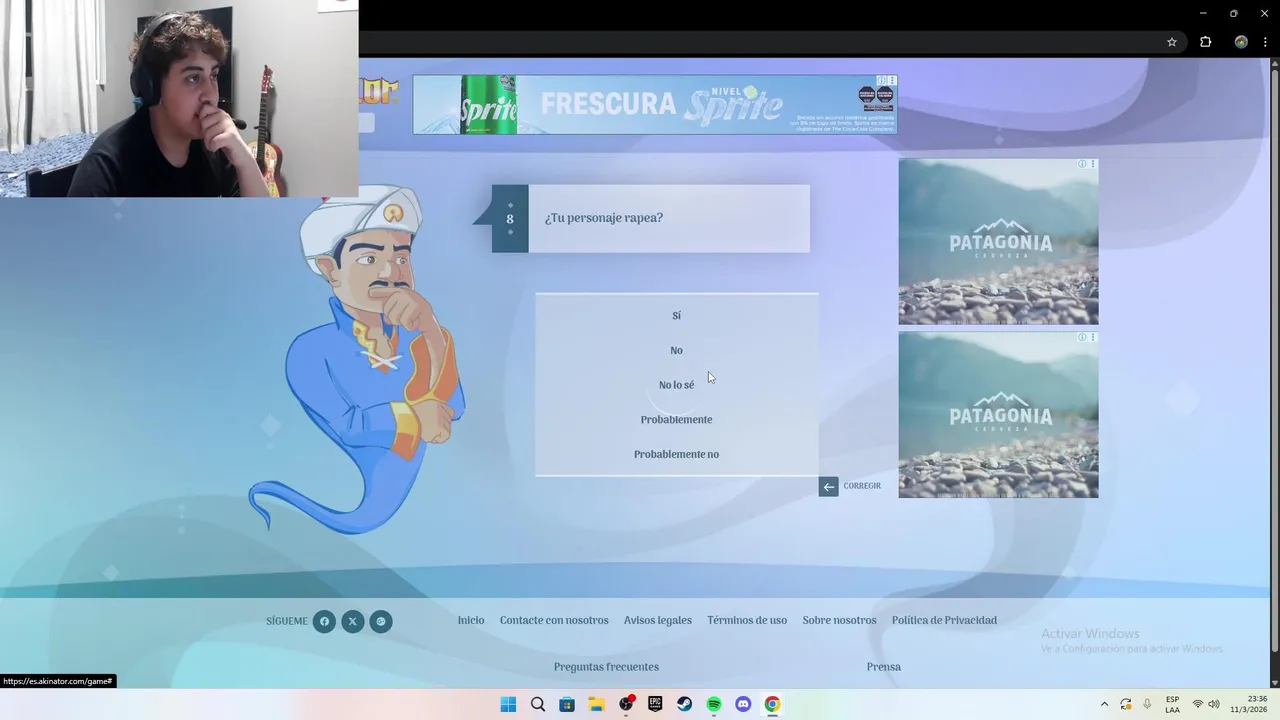Open Akinator's Facebook page icon
The width and height of the screenshot is (1280, 720).
tap(324, 621)
